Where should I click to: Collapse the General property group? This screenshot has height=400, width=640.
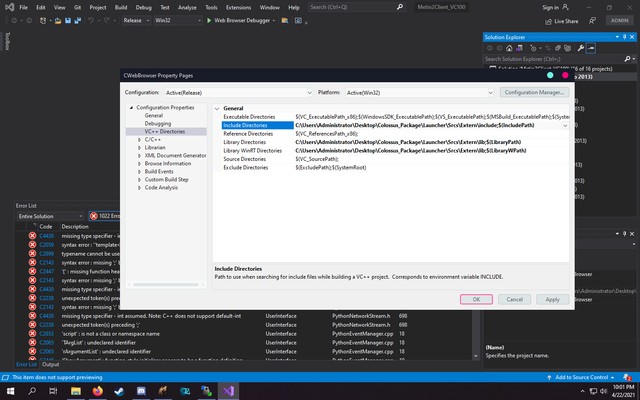click(217, 108)
